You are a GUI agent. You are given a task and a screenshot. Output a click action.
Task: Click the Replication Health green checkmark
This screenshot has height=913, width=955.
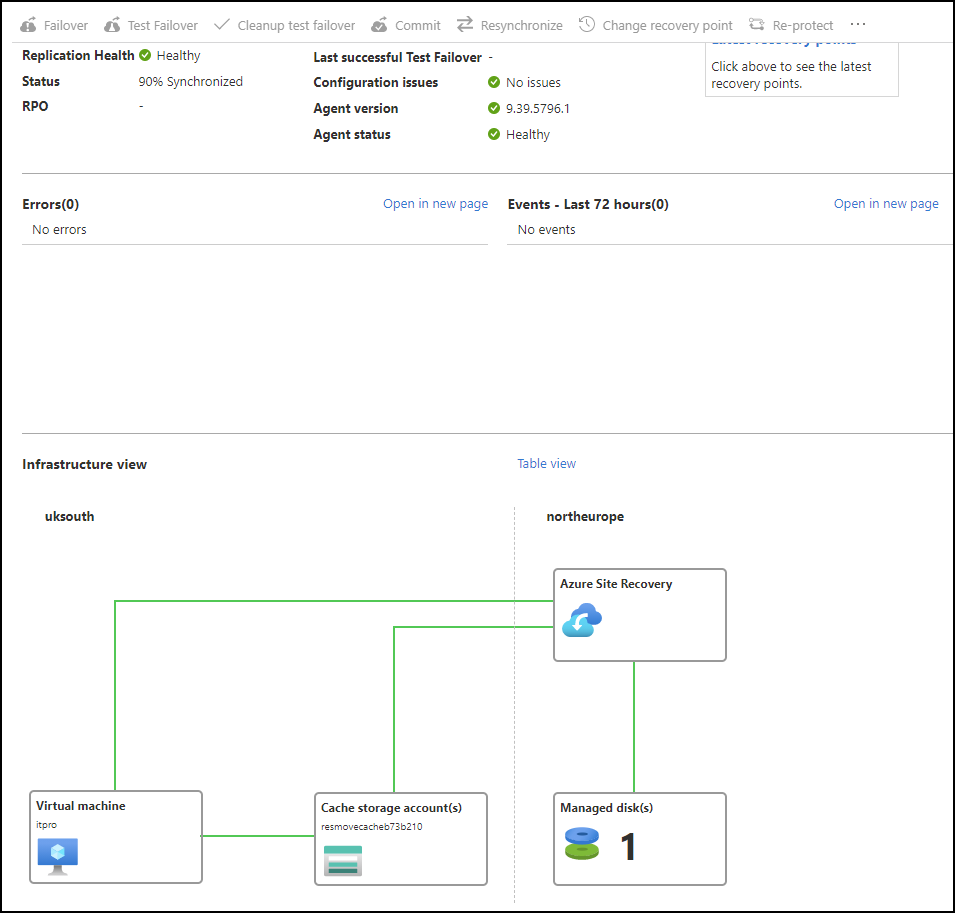pyautogui.click(x=145, y=56)
